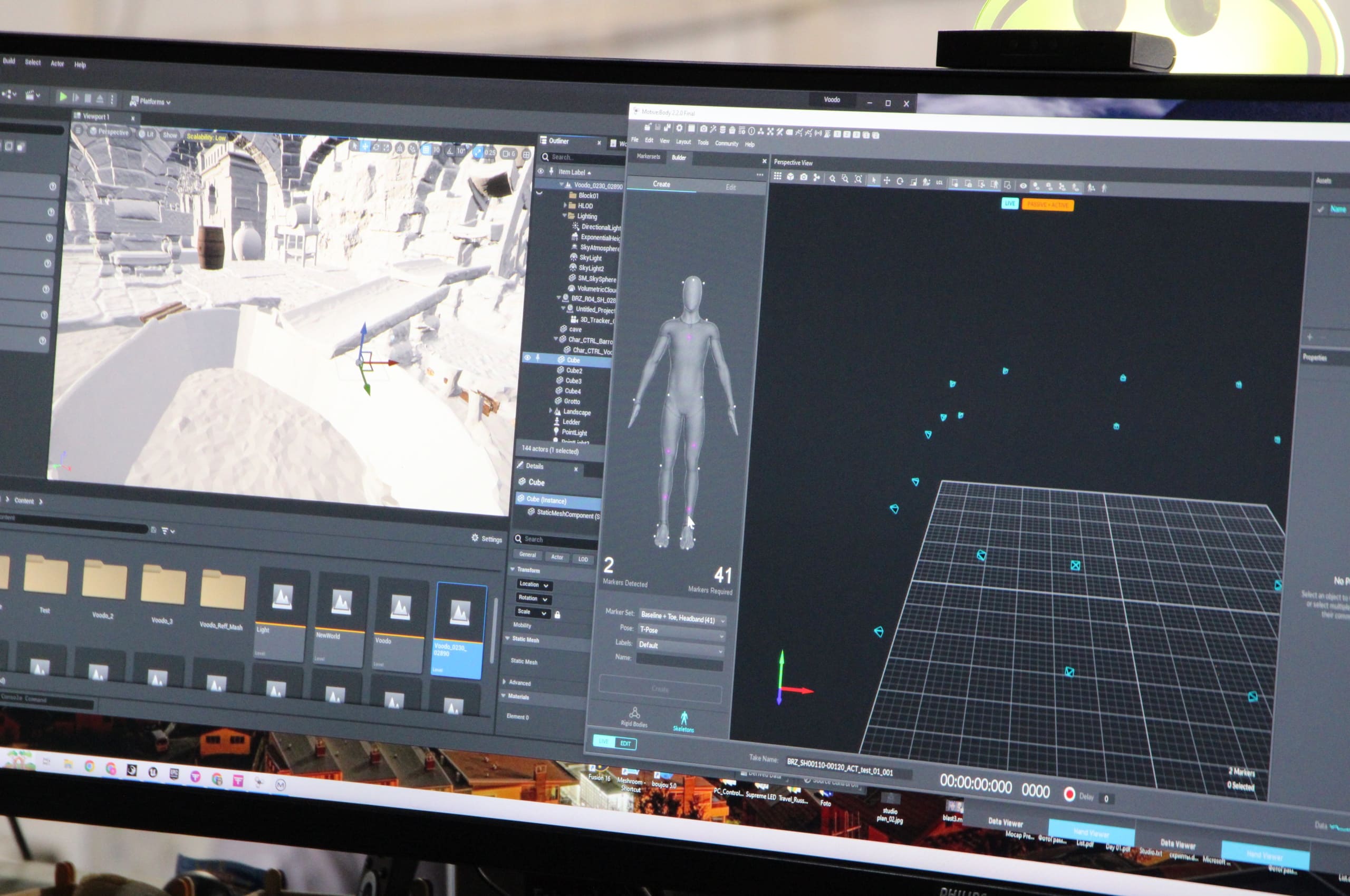
Task: Open Perspective view mode dropdown in Unreal
Action: (x=110, y=131)
